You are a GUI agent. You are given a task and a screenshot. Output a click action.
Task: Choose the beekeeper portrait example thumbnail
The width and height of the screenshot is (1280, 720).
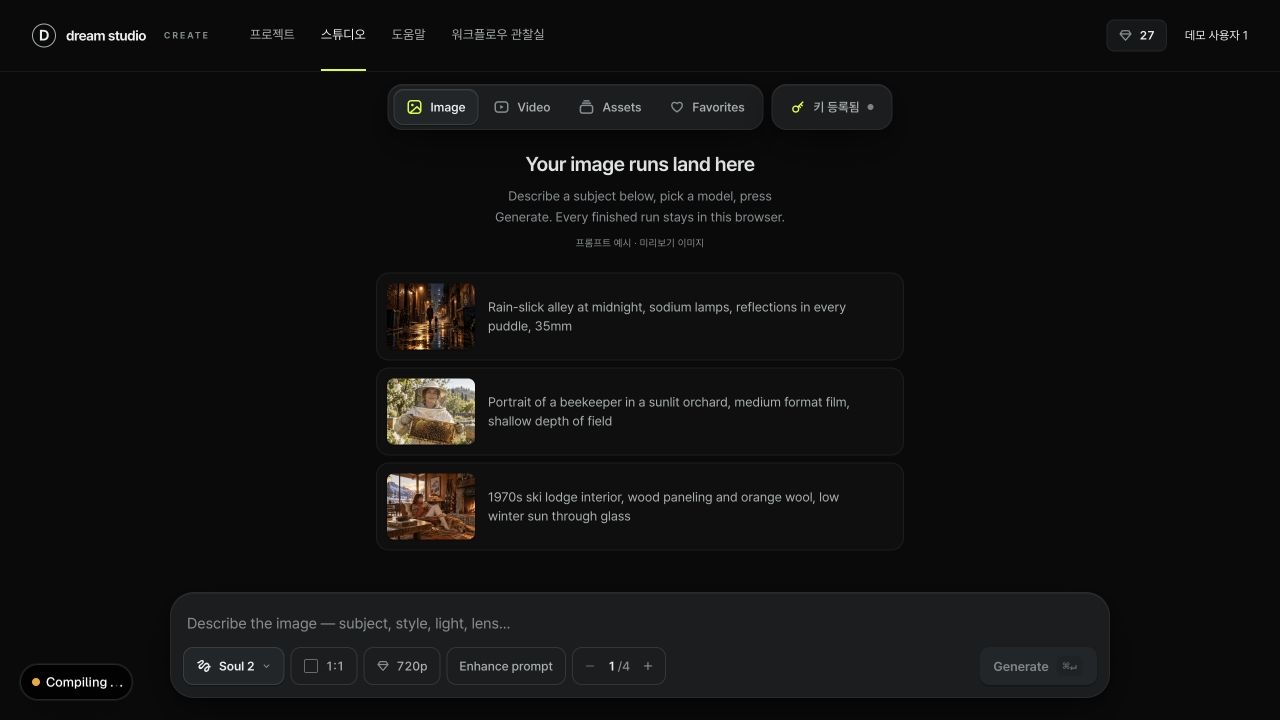(x=431, y=411)
